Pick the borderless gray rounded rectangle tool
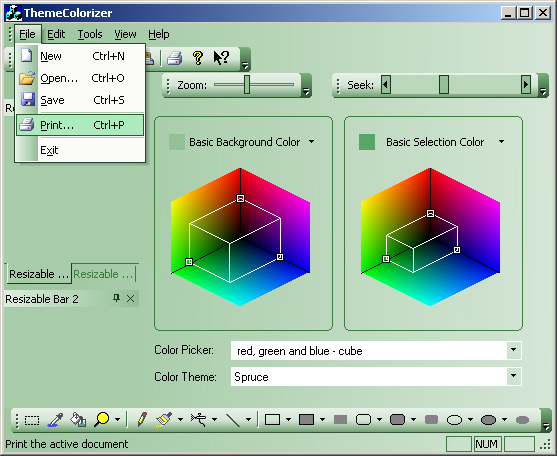This screenshot has width=557, height=456. click(x=431, y=420)
